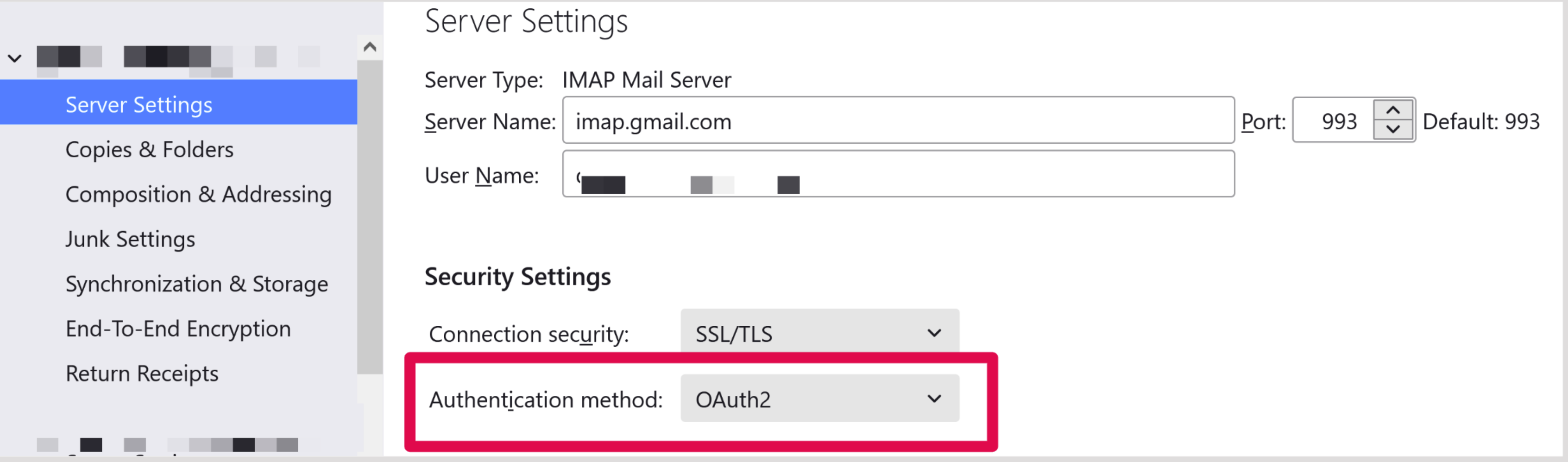Click the Connection security dropdown chevron
This screenshot has width=1568, height=462.
pos(934,333)
